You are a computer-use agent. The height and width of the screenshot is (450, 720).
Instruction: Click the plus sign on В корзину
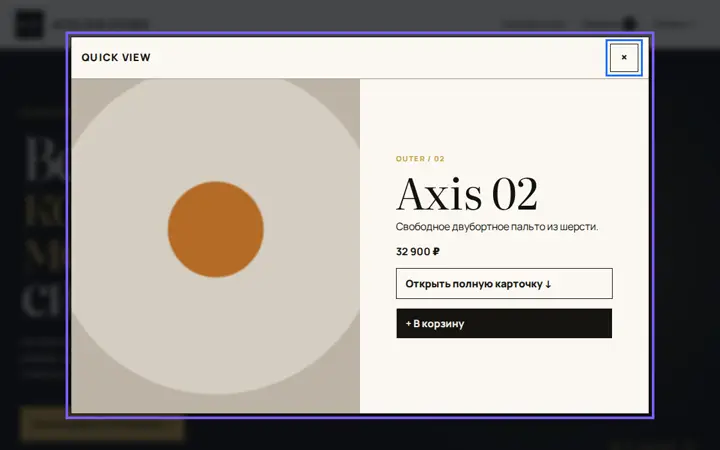click(x=408, y=324)
